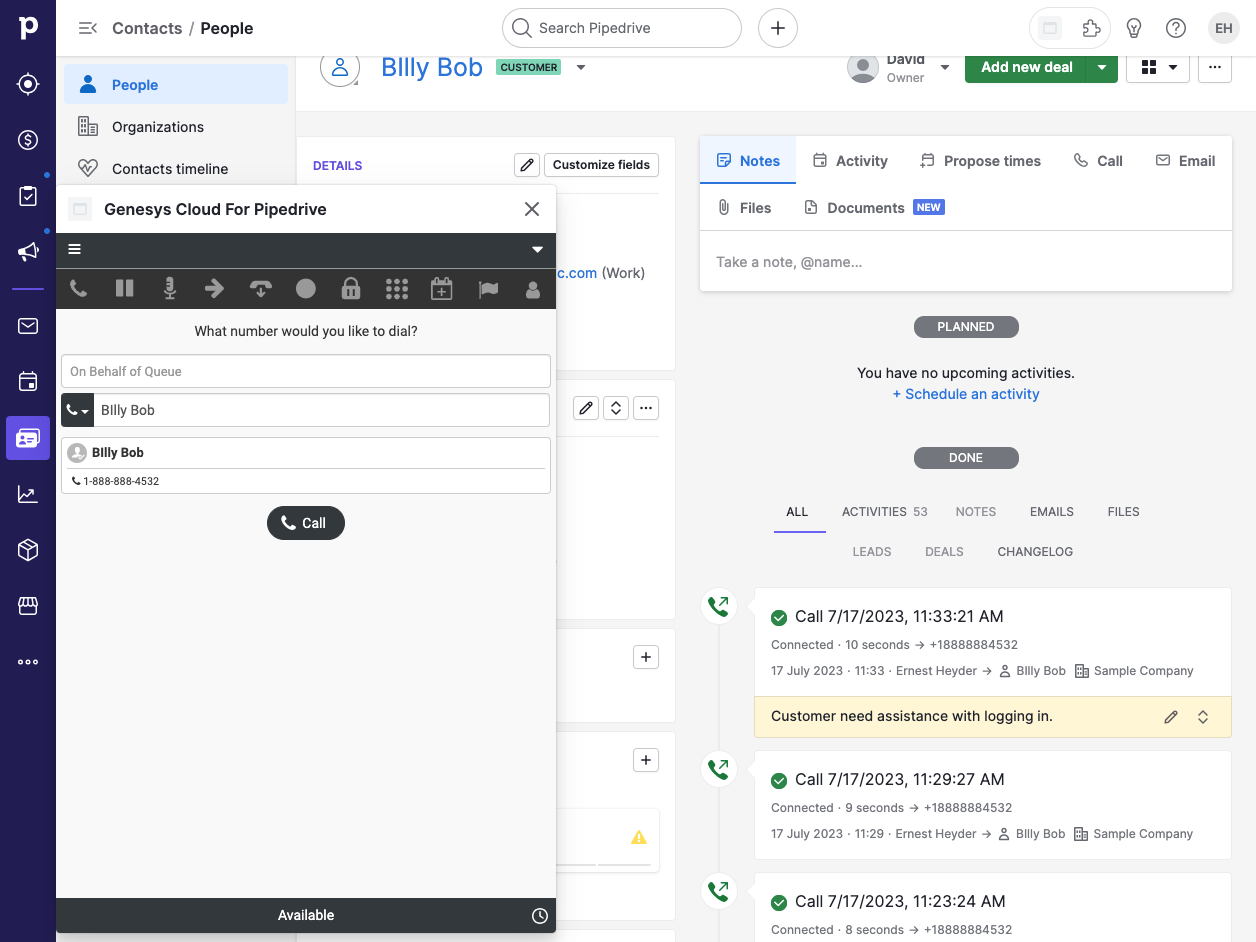Expand the note about logging in
This screenshot has width=1256, height=942.
(x=1203, y=717)
